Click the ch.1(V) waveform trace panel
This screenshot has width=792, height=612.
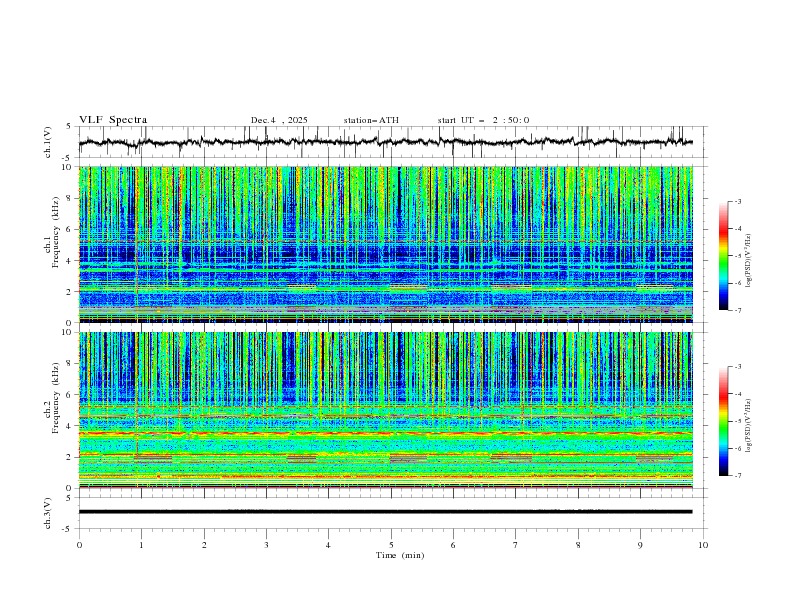390,142
